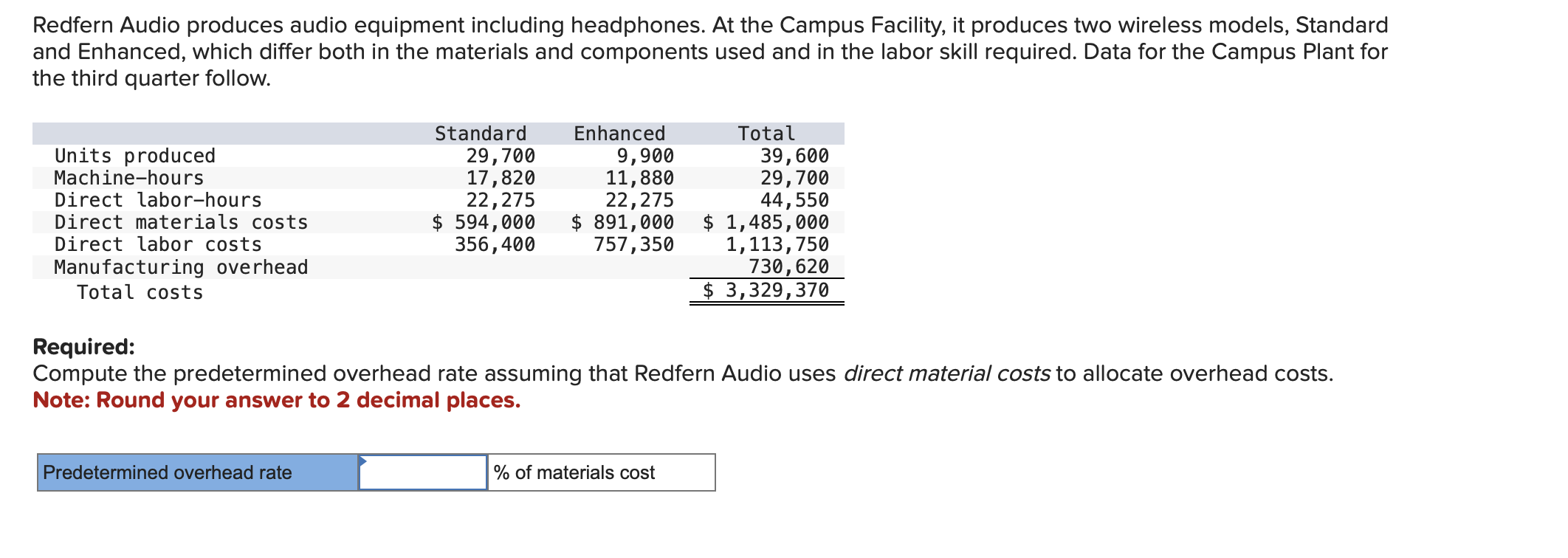Screen dimensions: 1568x558
Task: Click total units produced value 39,600
Action: (x=794, y=156)
